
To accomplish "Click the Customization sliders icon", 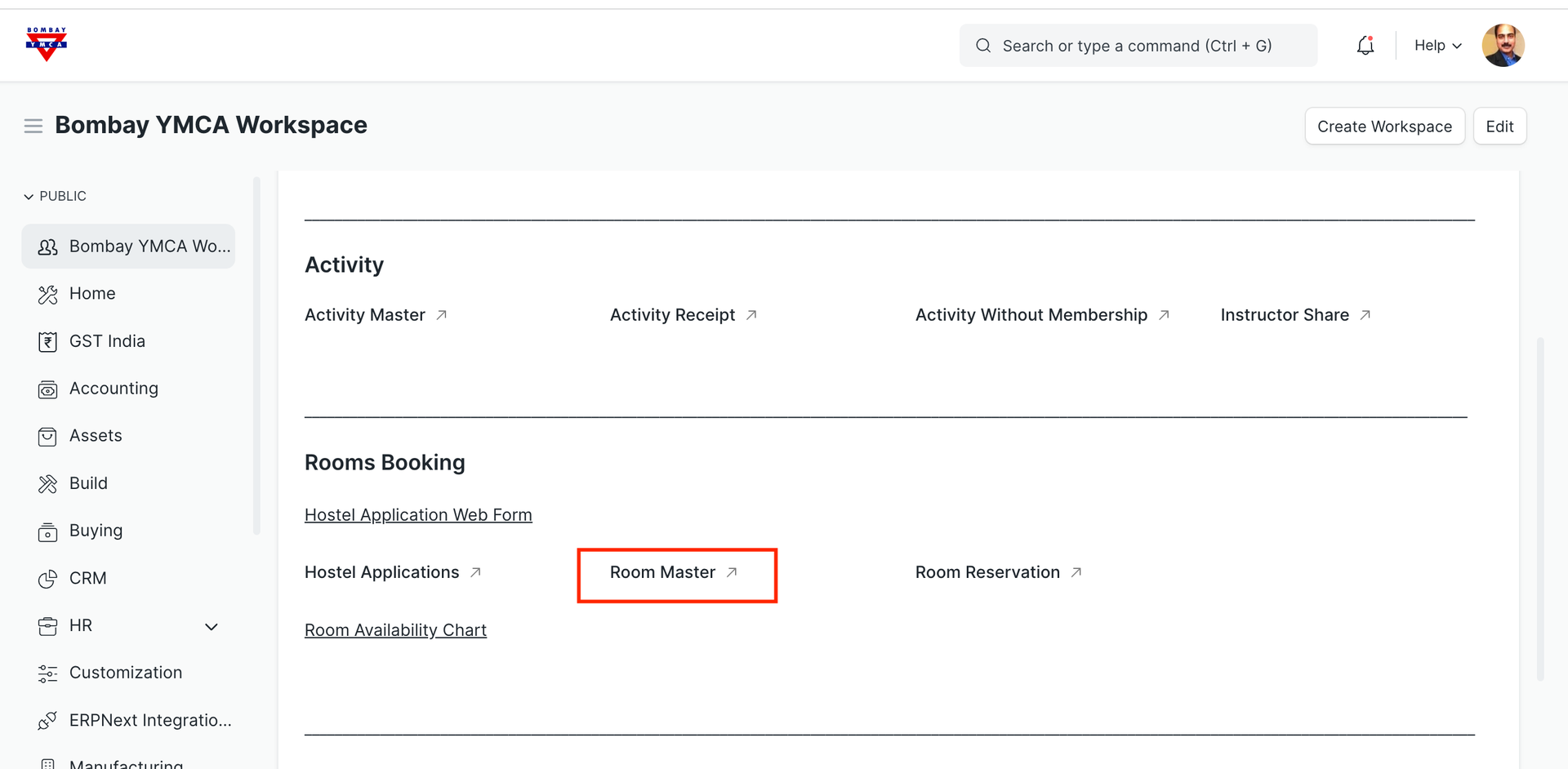I will tap(47, 673).
